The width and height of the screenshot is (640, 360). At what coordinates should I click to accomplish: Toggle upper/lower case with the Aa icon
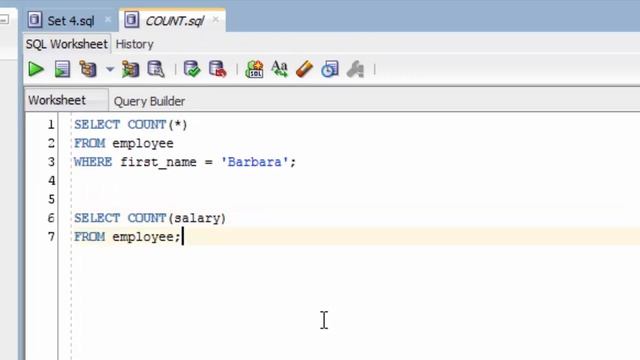280,69
